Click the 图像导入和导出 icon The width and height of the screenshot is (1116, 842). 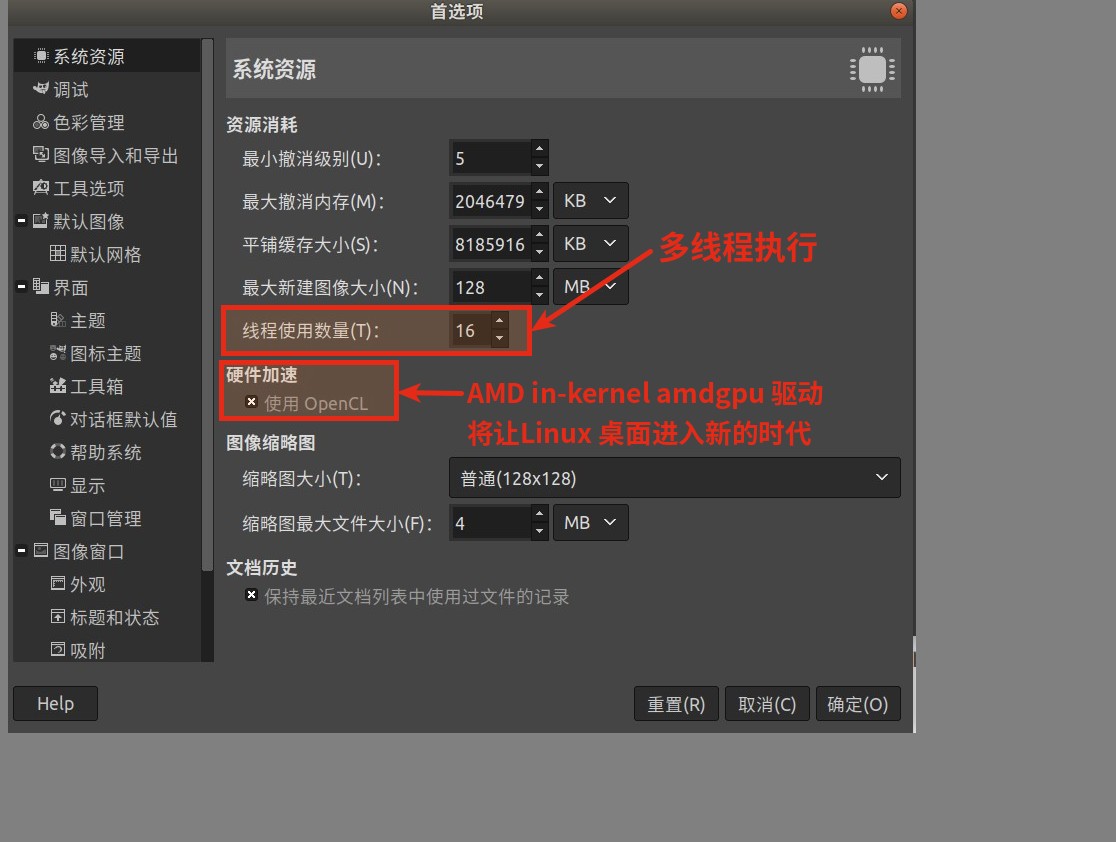point(41,154)
